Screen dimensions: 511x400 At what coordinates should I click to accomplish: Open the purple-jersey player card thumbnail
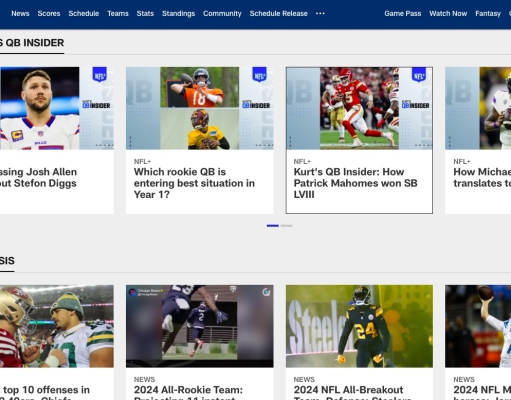[x=478, y=108]
